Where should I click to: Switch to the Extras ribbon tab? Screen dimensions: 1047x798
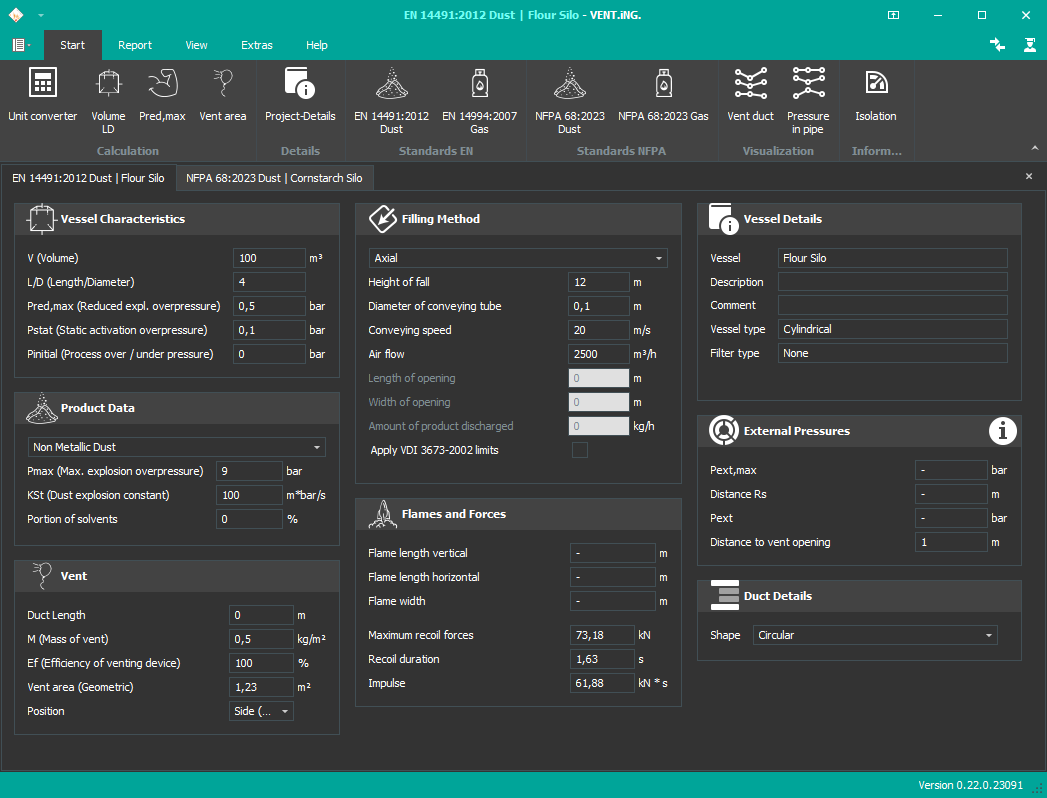[256, 45]
